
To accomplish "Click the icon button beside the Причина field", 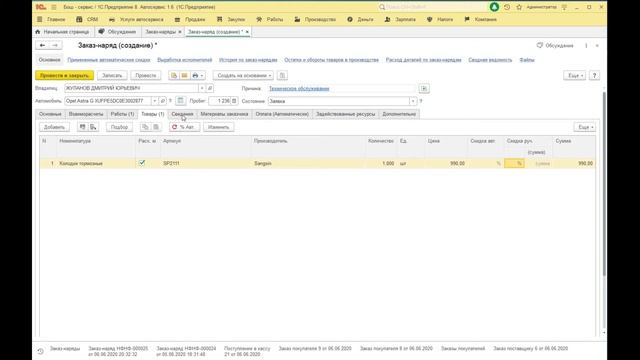I will click(x=424, y=88).
